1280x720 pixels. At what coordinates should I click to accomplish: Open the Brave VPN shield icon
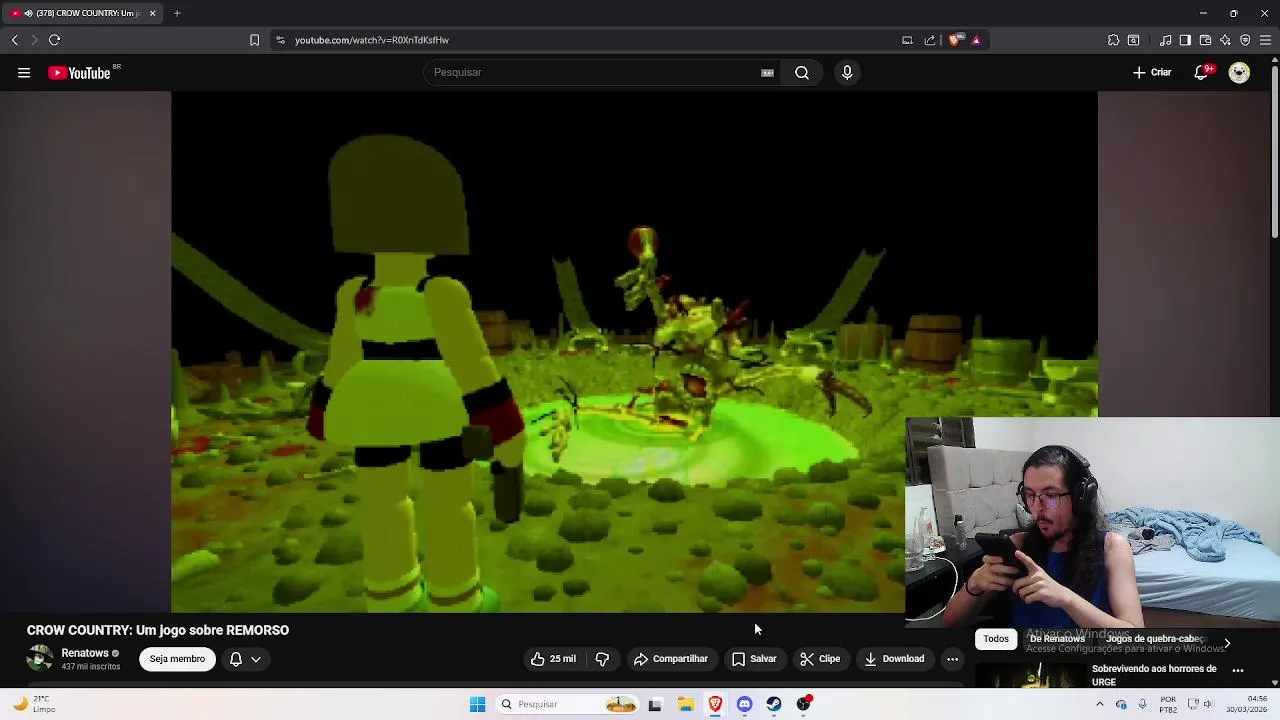tap(1245, 40)
